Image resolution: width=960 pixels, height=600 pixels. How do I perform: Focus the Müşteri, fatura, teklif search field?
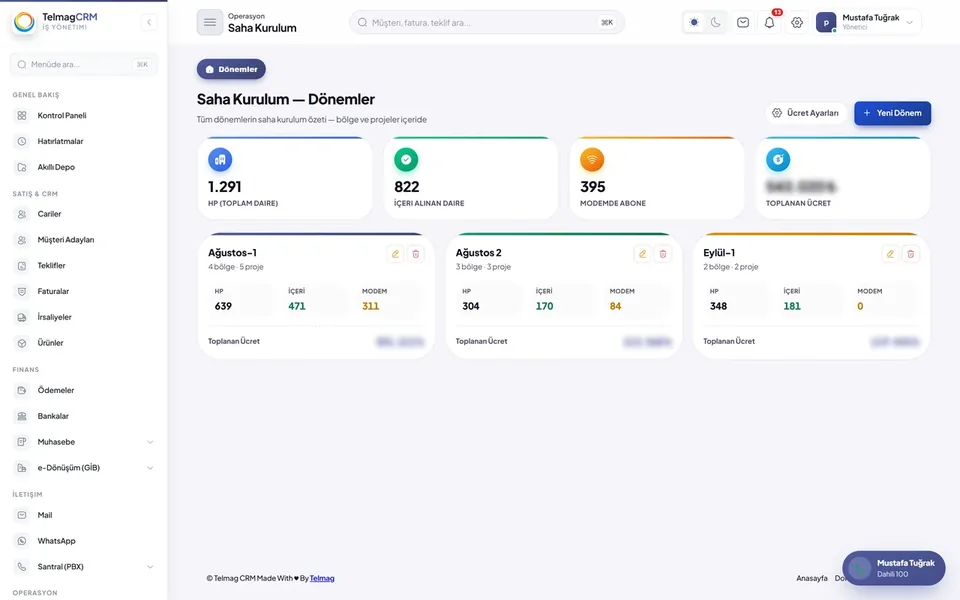pos(487,23)
